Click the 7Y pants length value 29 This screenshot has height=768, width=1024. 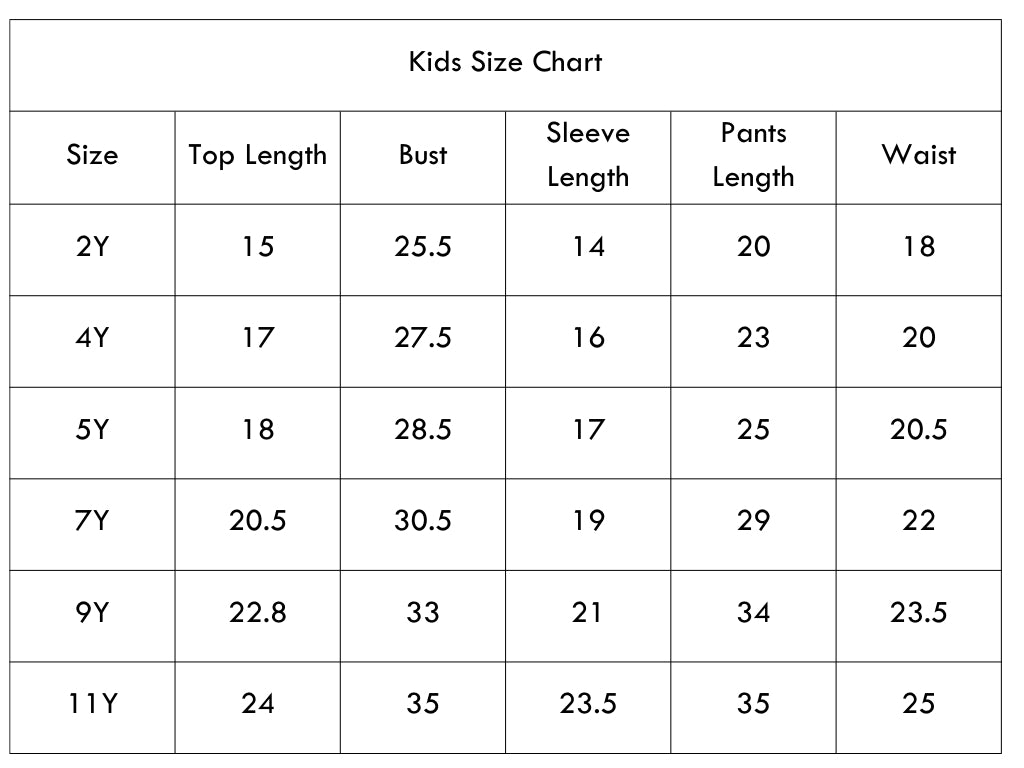pos(753,521)
